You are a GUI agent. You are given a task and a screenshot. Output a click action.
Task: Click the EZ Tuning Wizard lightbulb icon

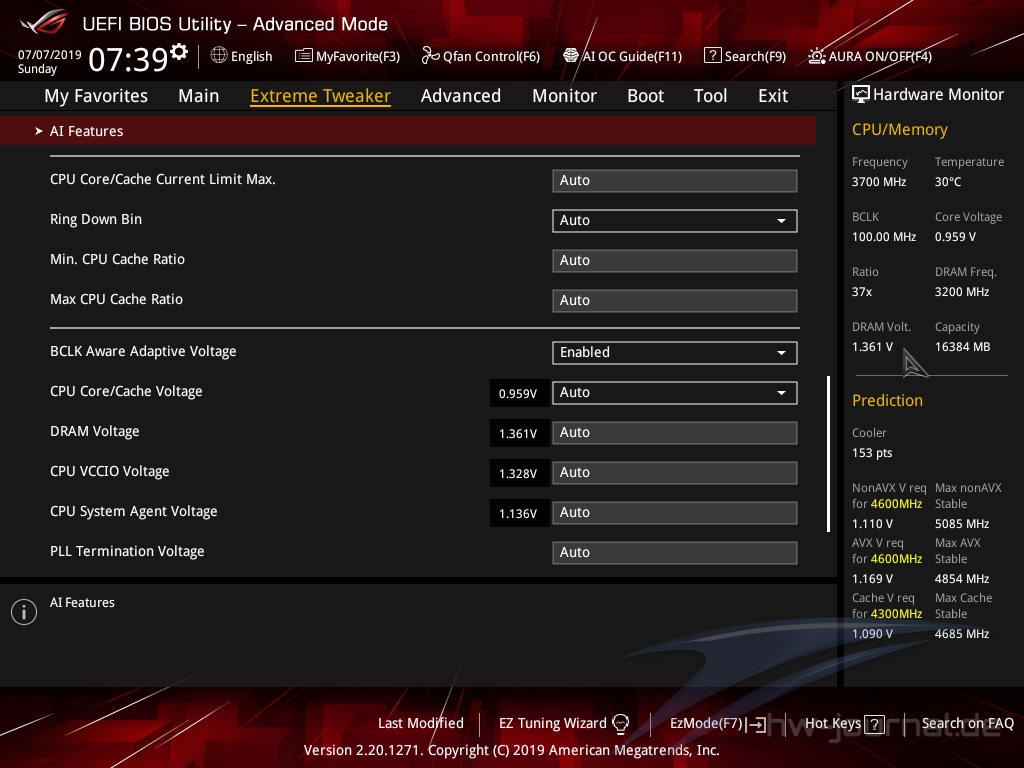pos(620,723)
